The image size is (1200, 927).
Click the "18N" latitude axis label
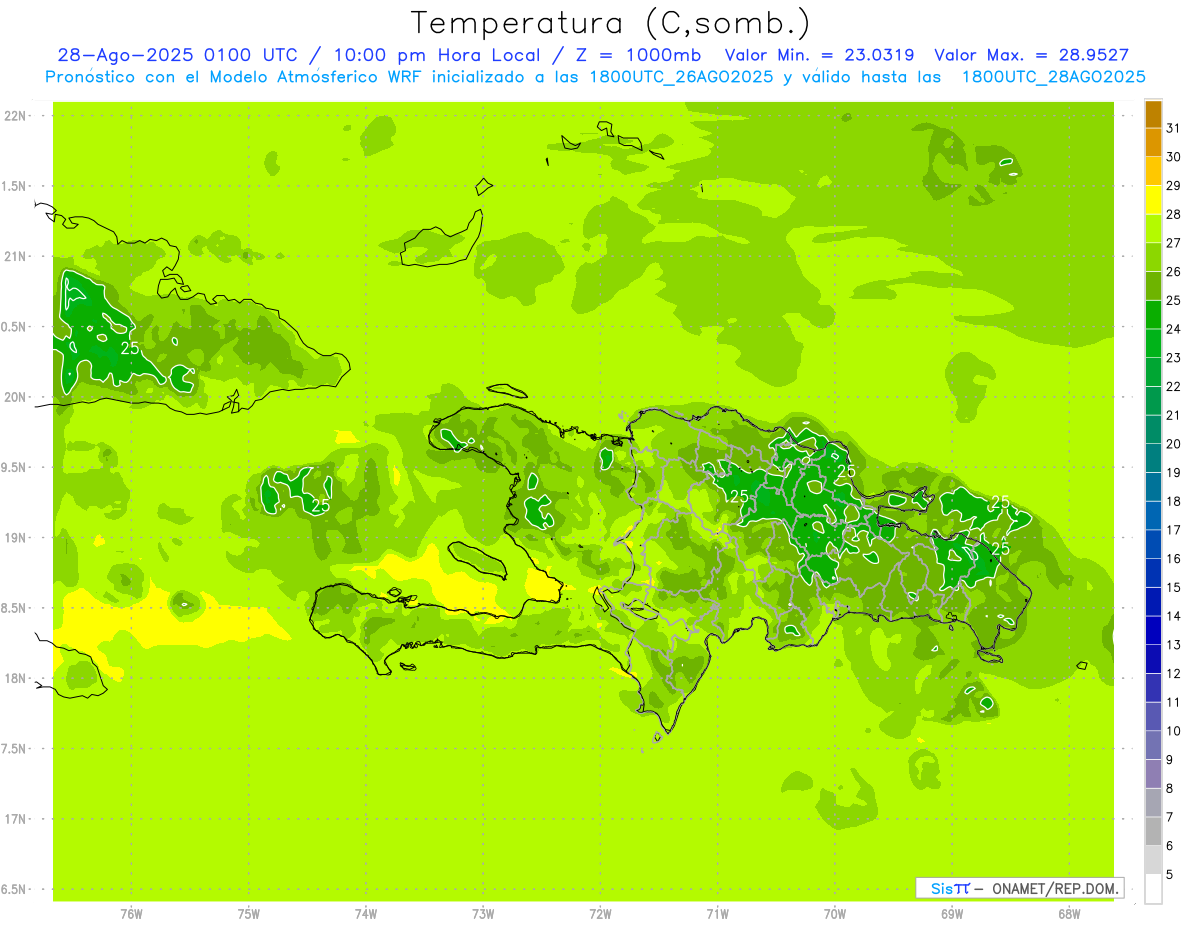click(x=14, y=678)
